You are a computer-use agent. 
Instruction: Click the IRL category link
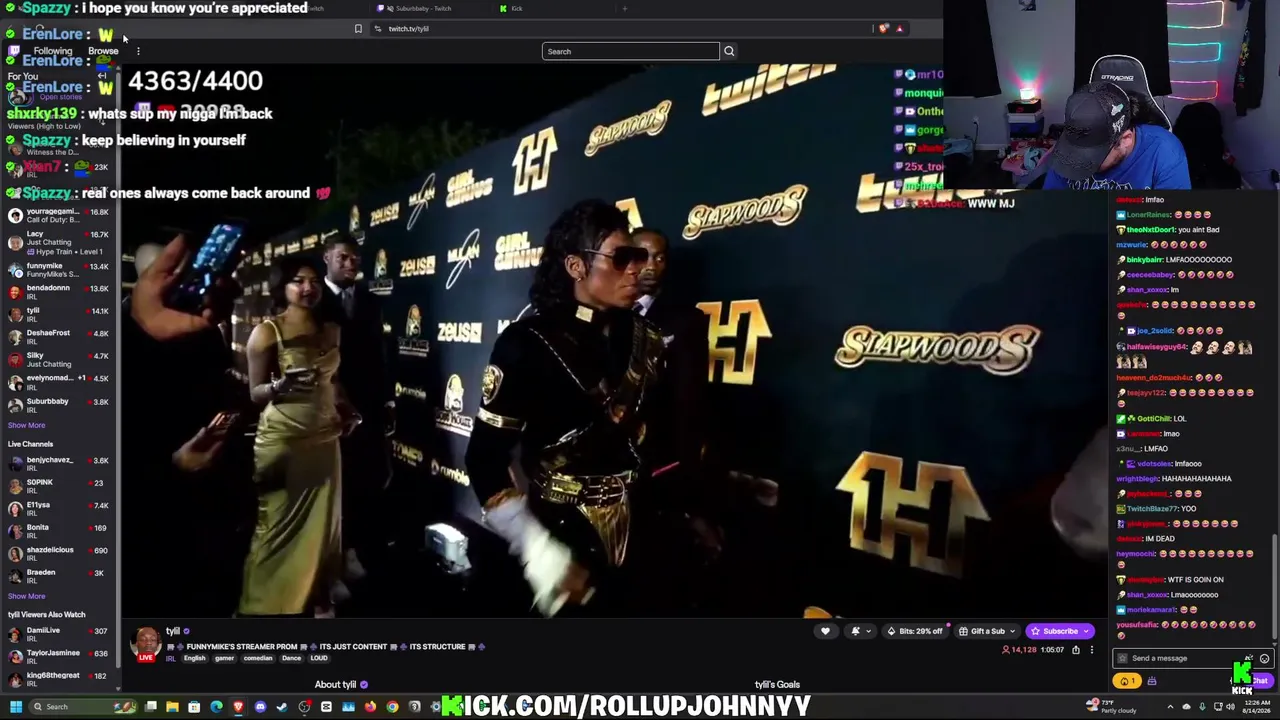171,658
